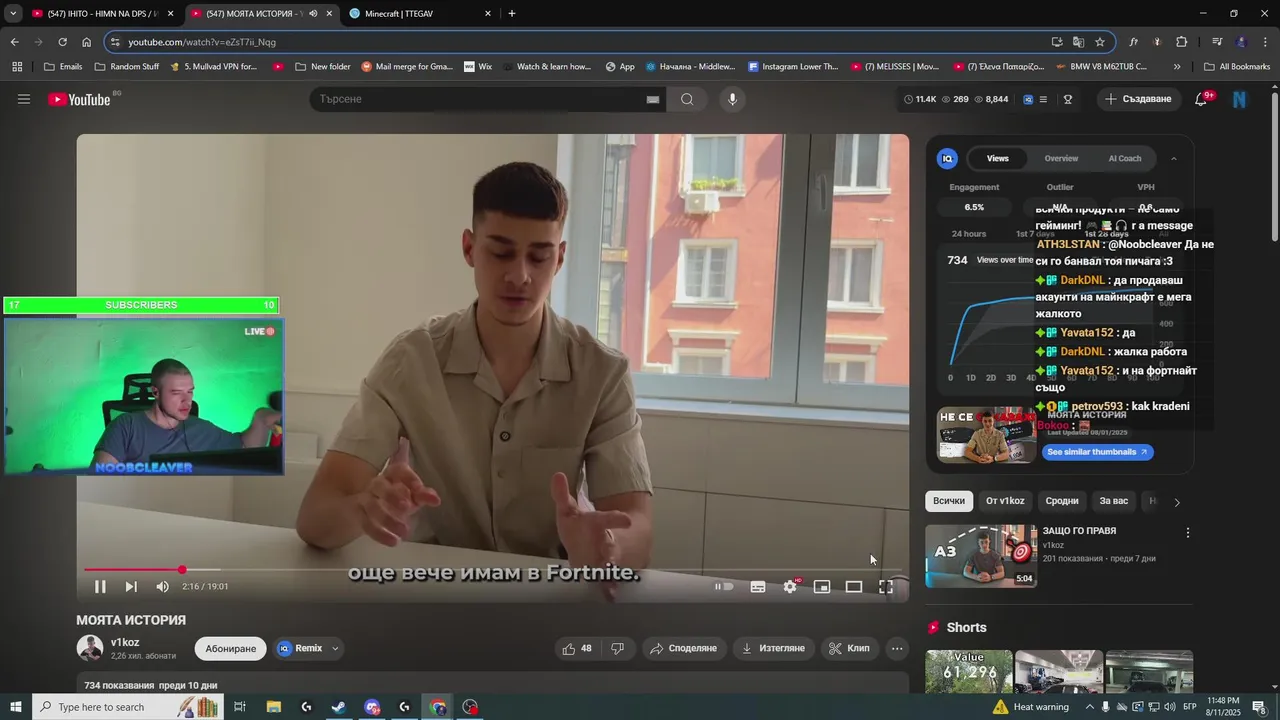The image size is (1280, 720).
Task: Enable miniplayer mode
Action: click(822, 587)
